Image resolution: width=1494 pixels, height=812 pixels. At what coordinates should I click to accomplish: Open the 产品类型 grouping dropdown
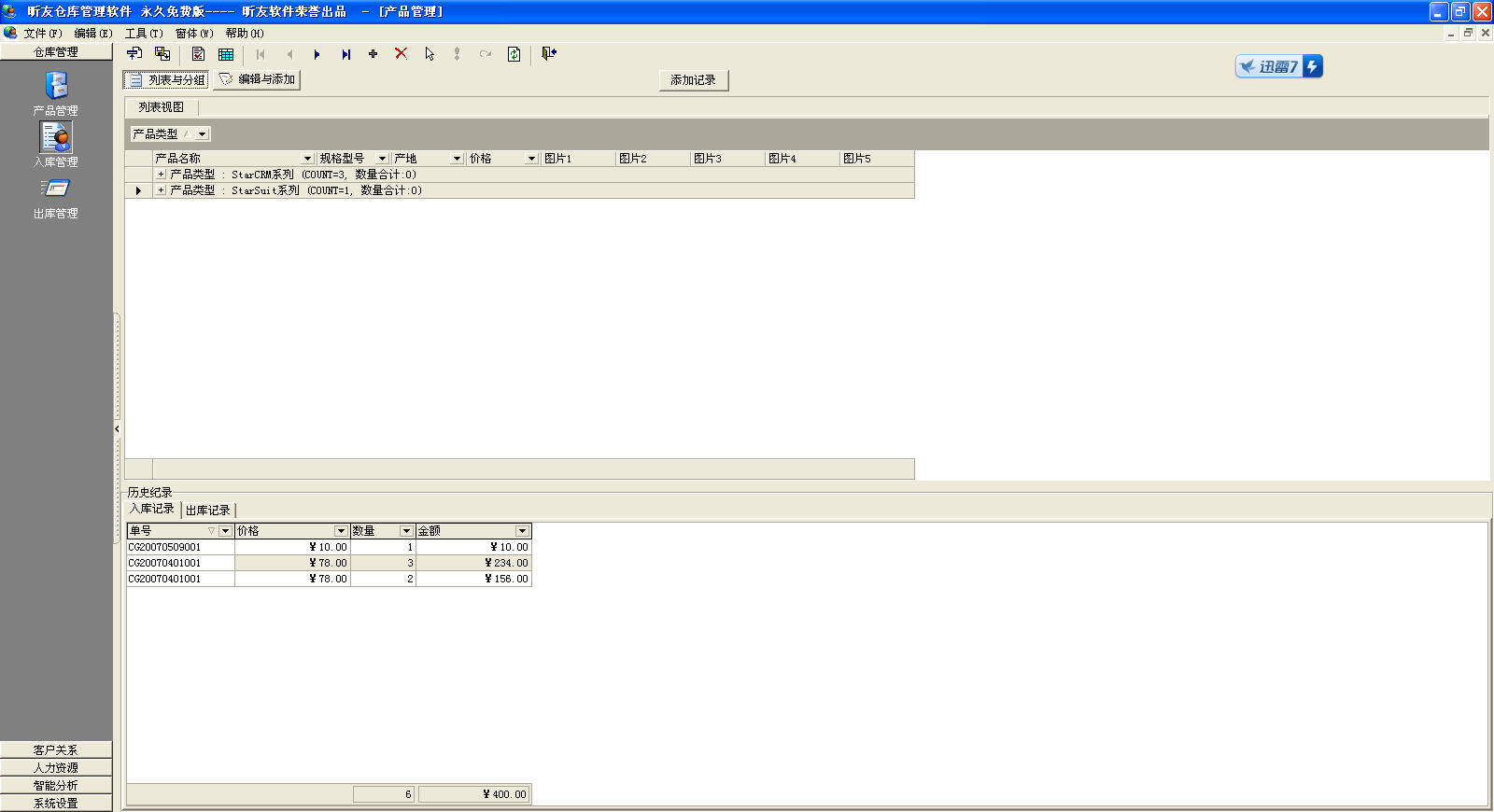point(203,134)
